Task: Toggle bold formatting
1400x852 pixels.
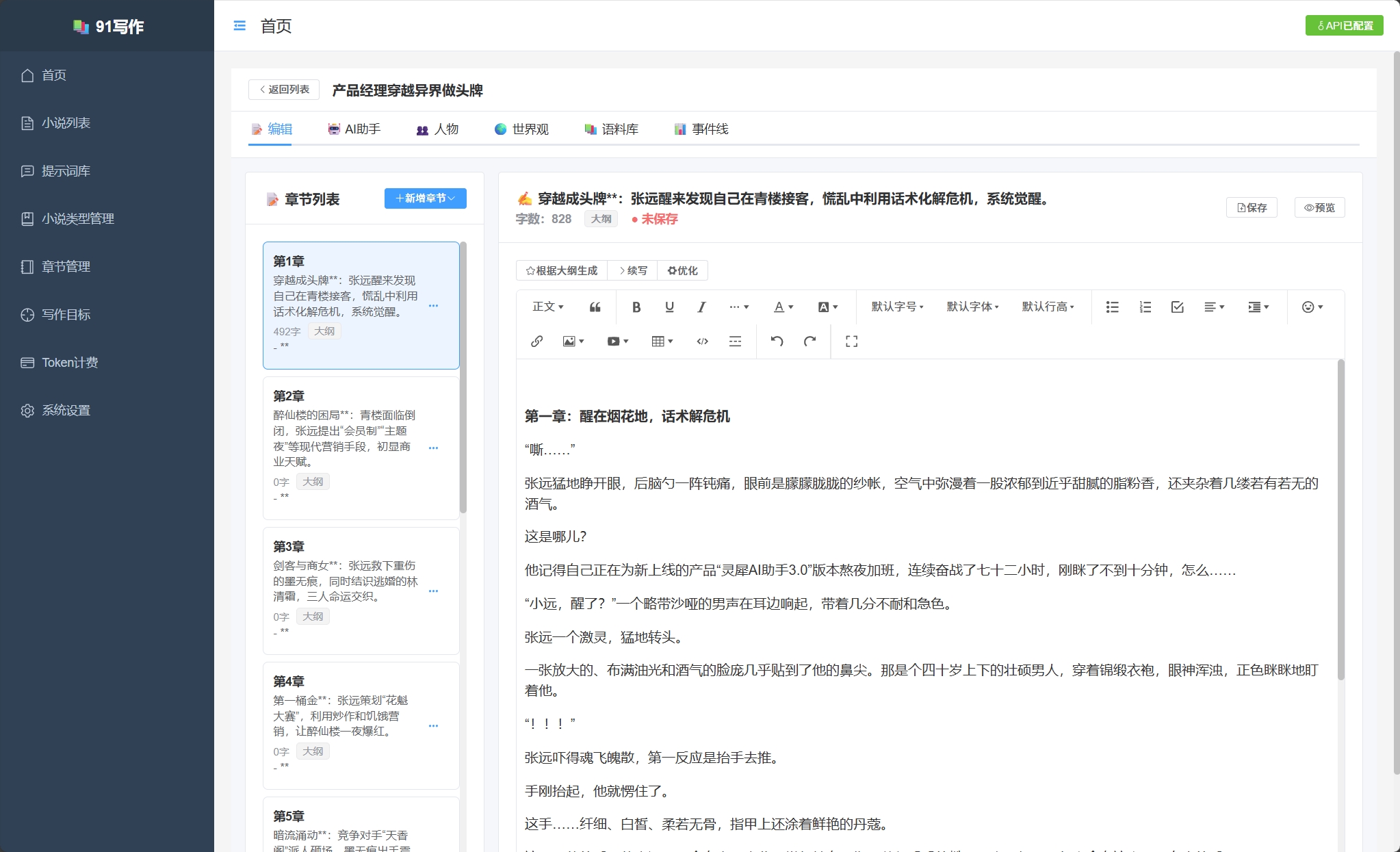Action: point(636,307)
